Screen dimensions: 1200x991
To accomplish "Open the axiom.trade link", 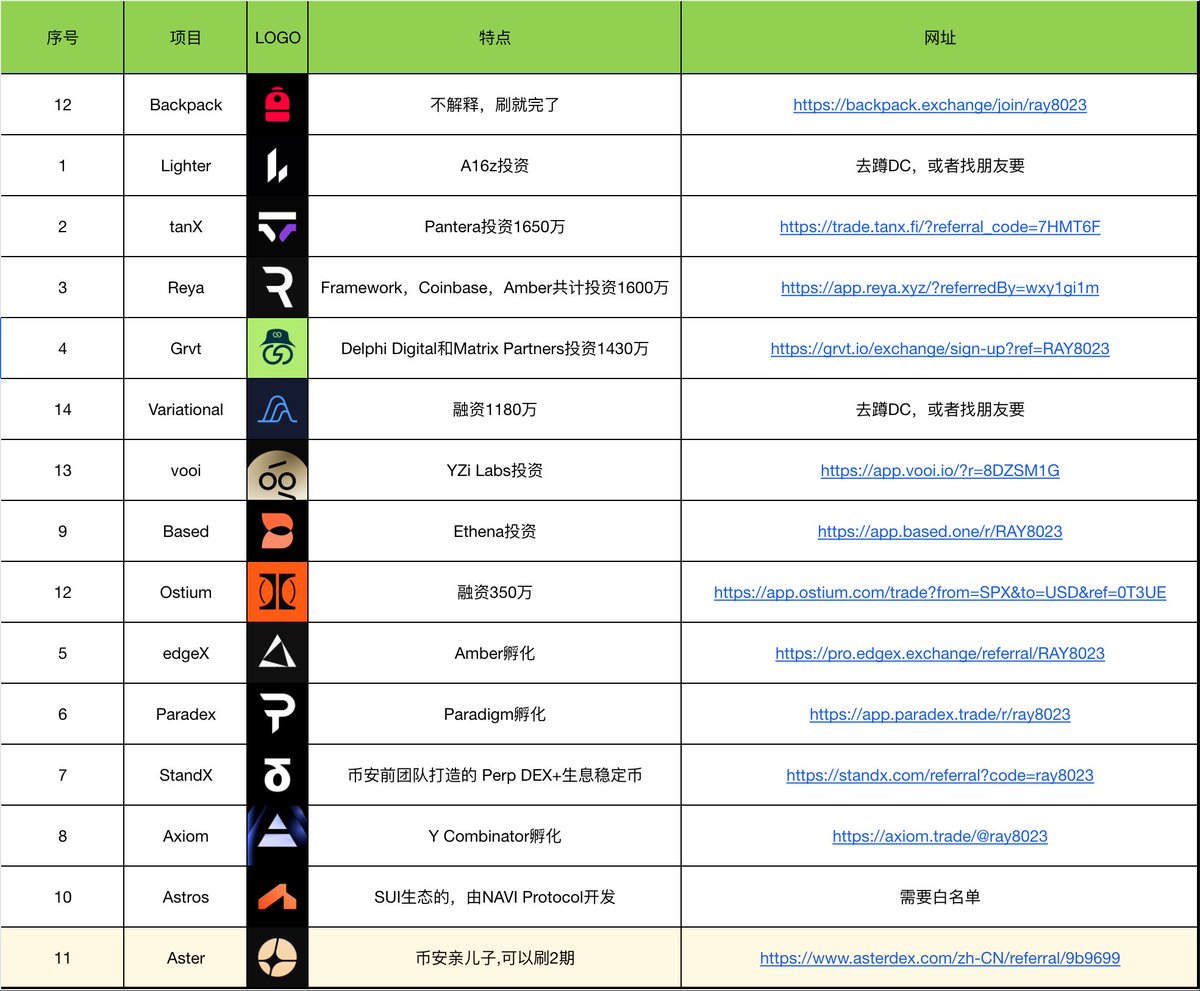I will [x=940, y=837].
